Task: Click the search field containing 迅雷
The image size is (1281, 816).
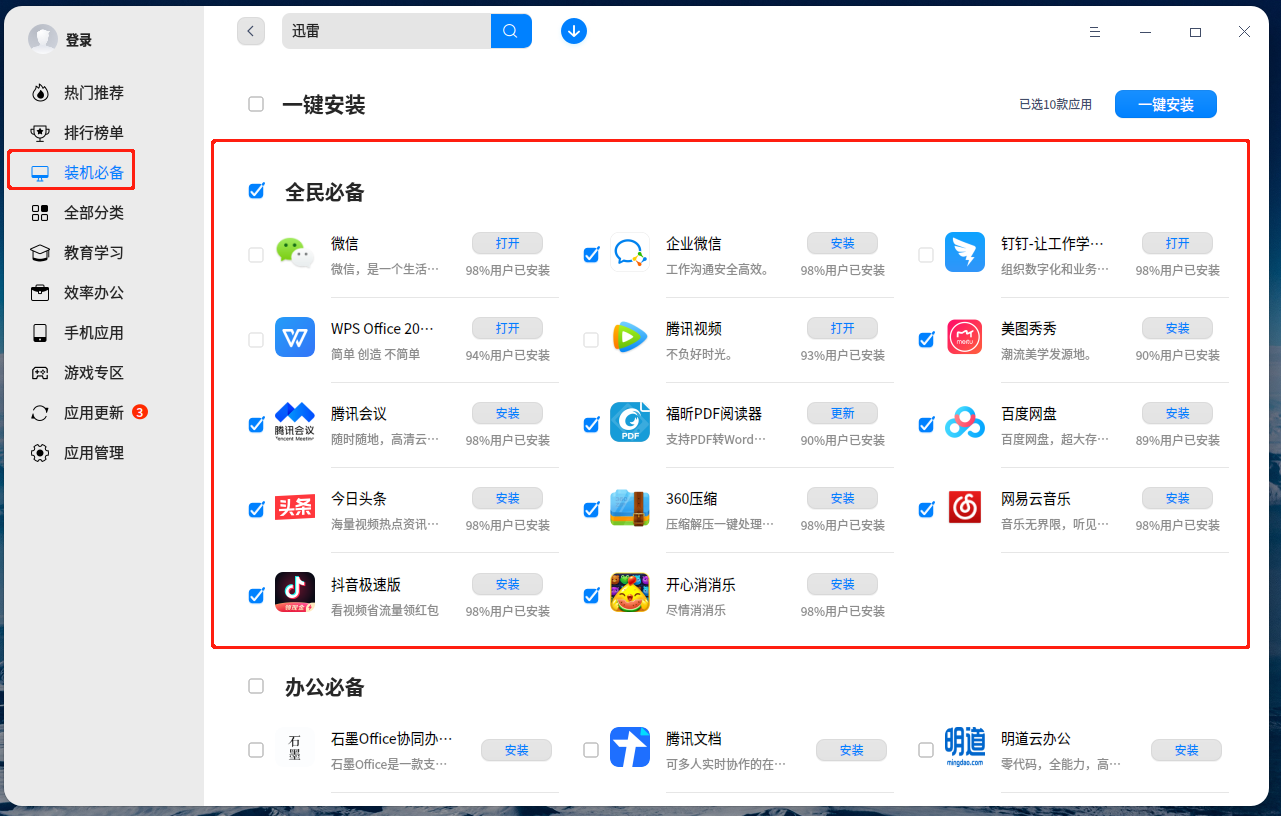Action: click(x=386, y=31)
